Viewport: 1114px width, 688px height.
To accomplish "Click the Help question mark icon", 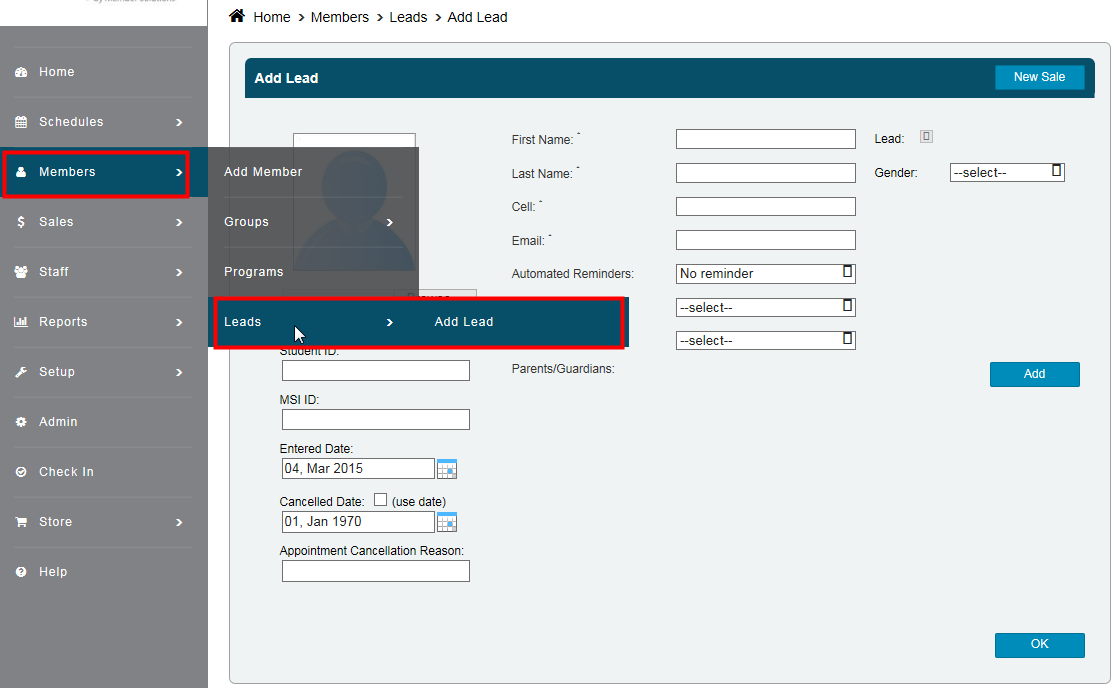I will click(21, 572).
